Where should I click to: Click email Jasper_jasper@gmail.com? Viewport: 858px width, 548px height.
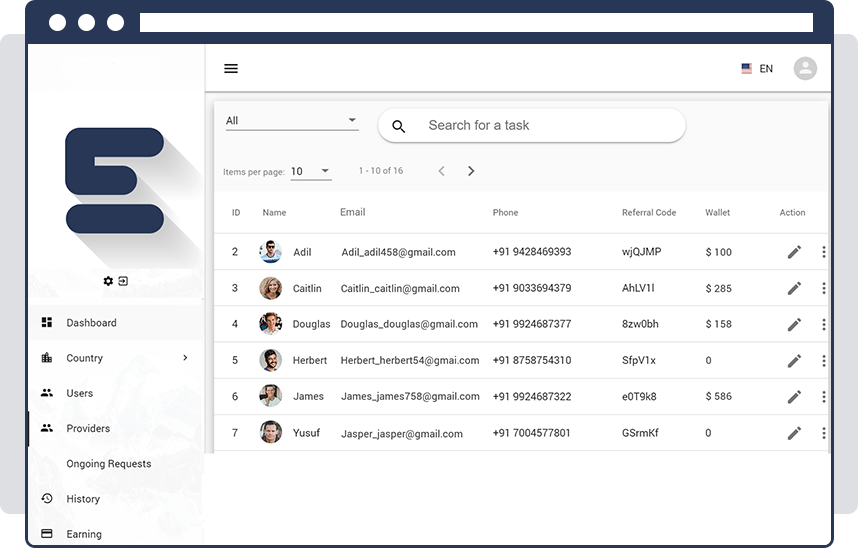(x=402, y=434)
